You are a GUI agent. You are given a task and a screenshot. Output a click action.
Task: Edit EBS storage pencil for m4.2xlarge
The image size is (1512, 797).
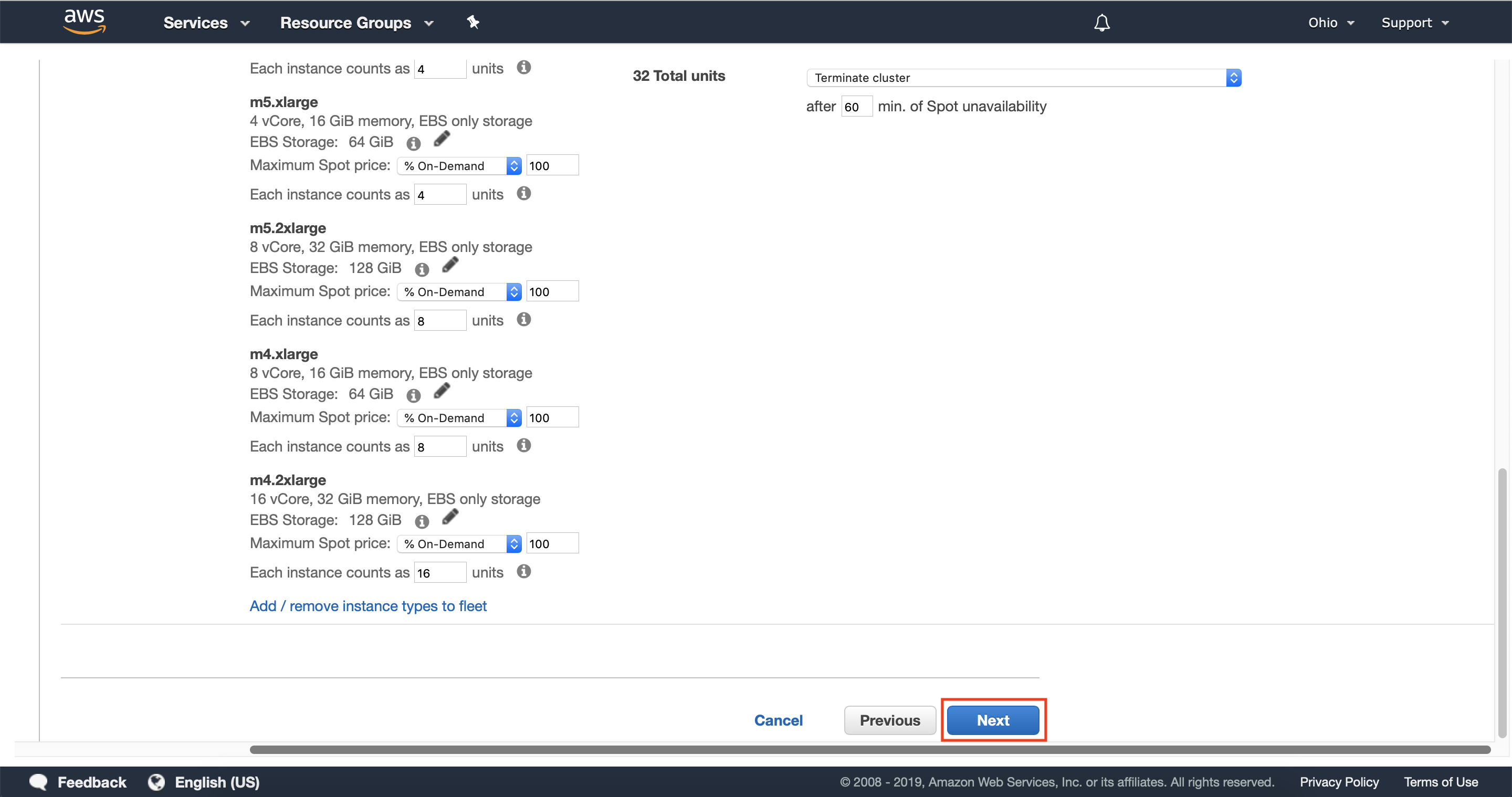click(x=449, y=517)
